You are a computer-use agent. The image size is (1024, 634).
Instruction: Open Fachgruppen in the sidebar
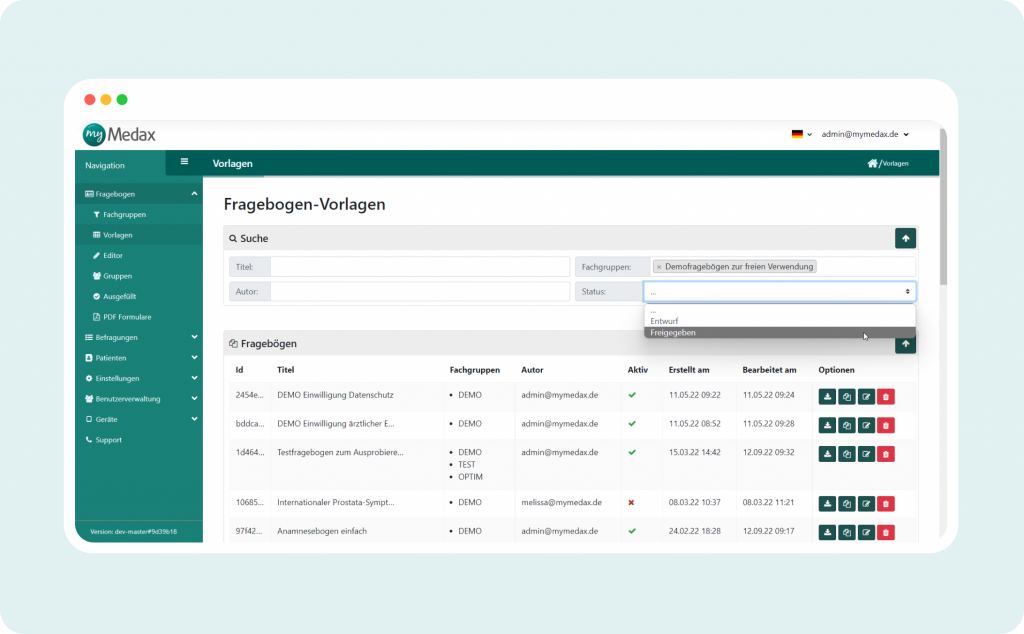pyautogui.click(x=124, y=215)
